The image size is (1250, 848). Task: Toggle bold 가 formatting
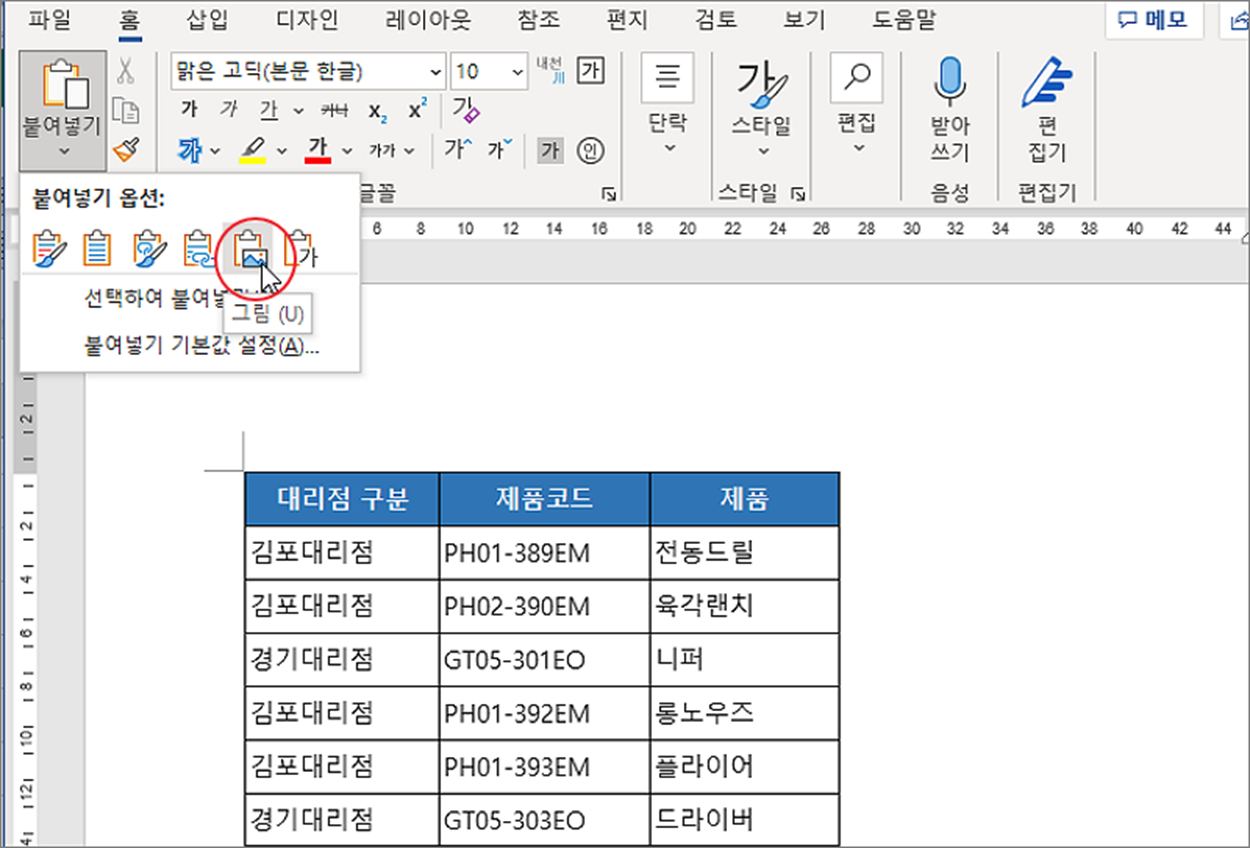pos(189,110)
